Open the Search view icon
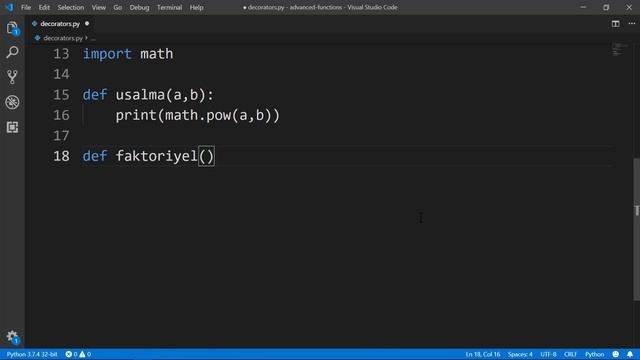The image size is (640, 360). point(12,52)
